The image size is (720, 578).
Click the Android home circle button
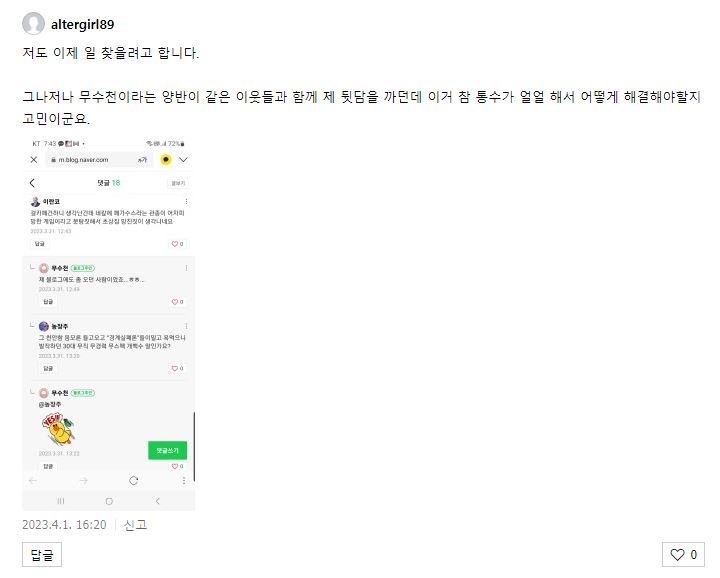109,501
